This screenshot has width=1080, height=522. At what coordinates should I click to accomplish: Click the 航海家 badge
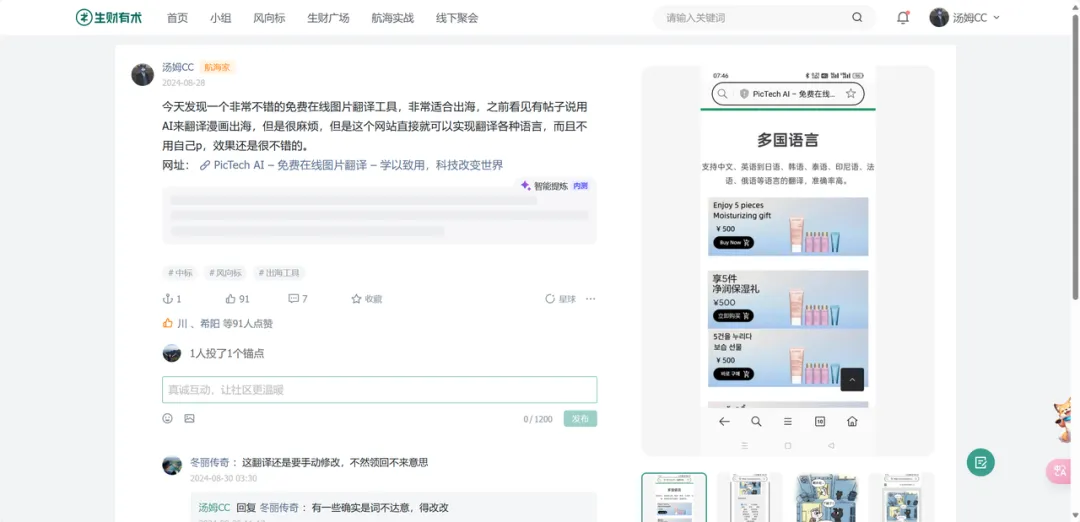pos(218,67)
